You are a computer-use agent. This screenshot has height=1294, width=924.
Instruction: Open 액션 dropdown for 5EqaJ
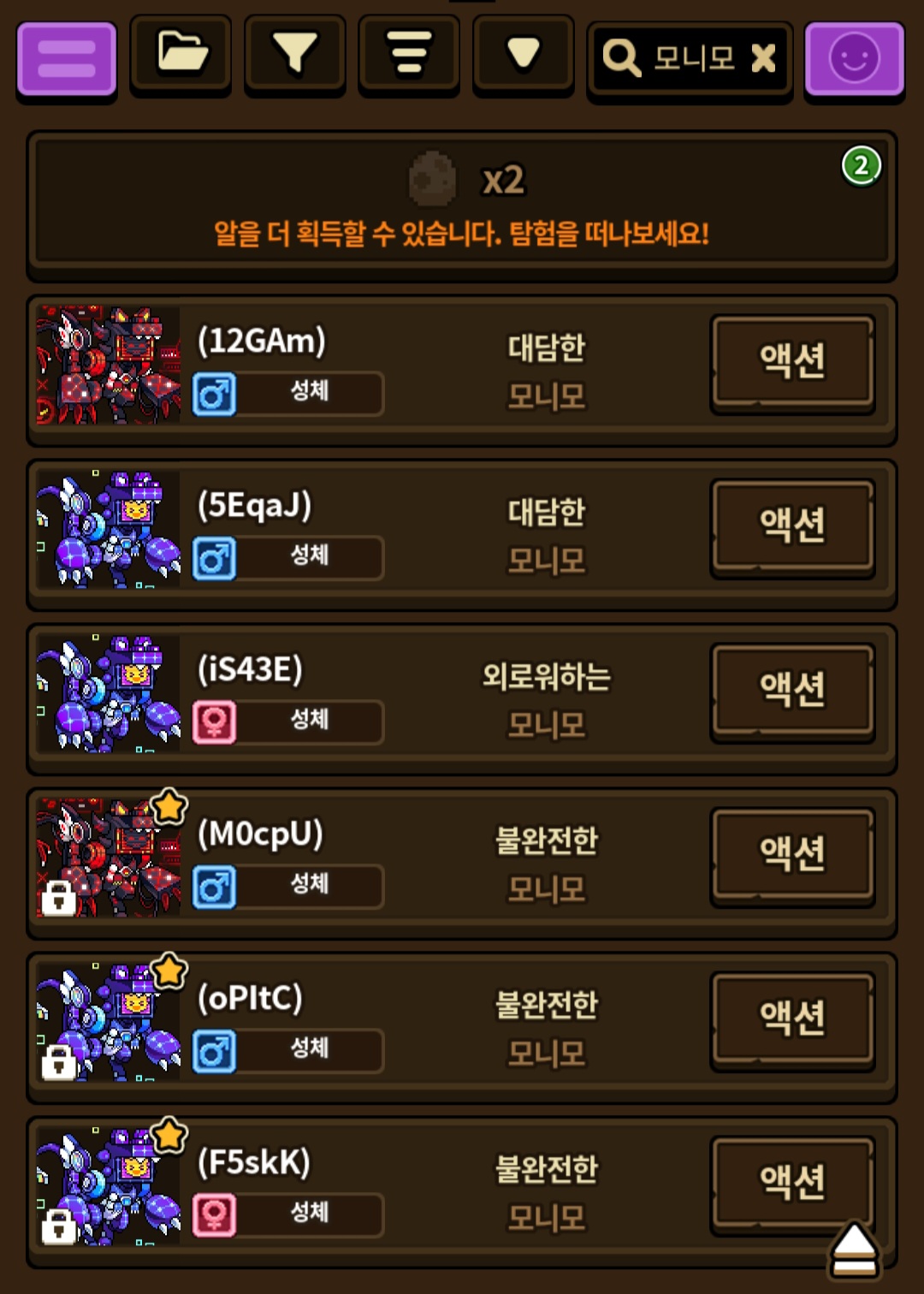pyautogui.click(x=792, y=525)
